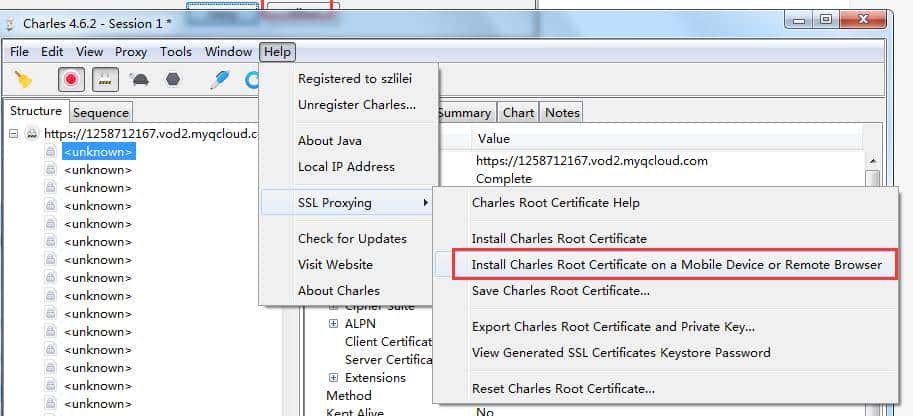Open the Edit menu
Screen dimensions: 913x416
point(52,52)
